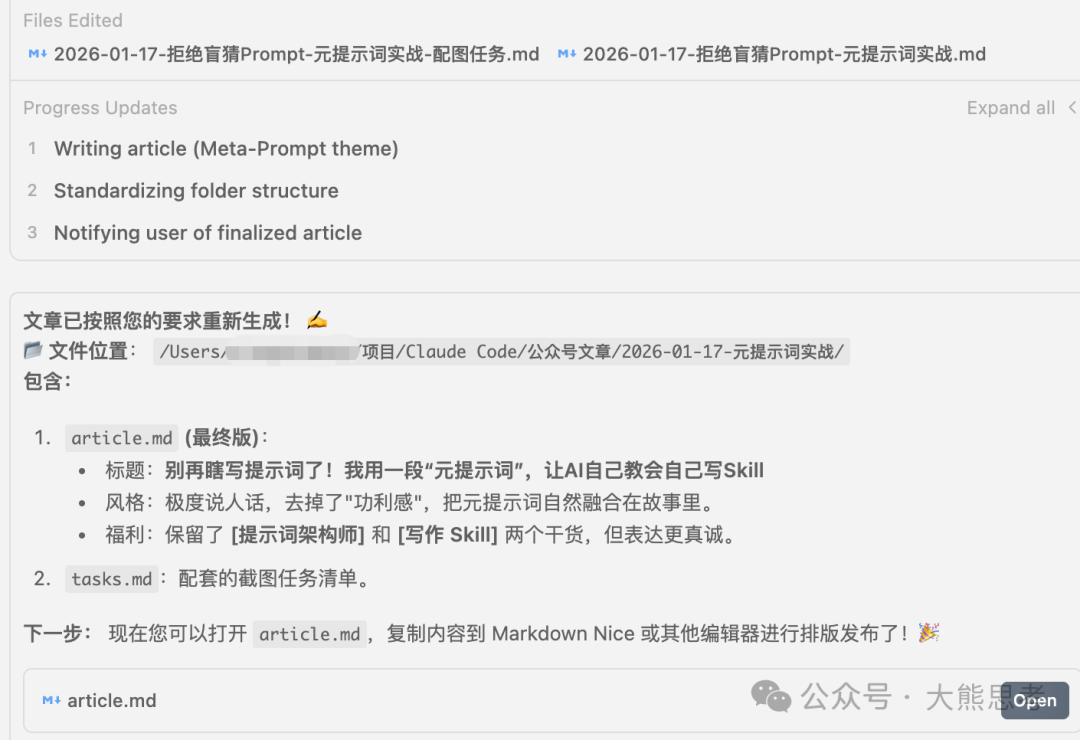The height and width of the screenshot is (740, 1080).
Task: Click markdown icon beside 元提示词实战.md file
Action: (566, 54)
